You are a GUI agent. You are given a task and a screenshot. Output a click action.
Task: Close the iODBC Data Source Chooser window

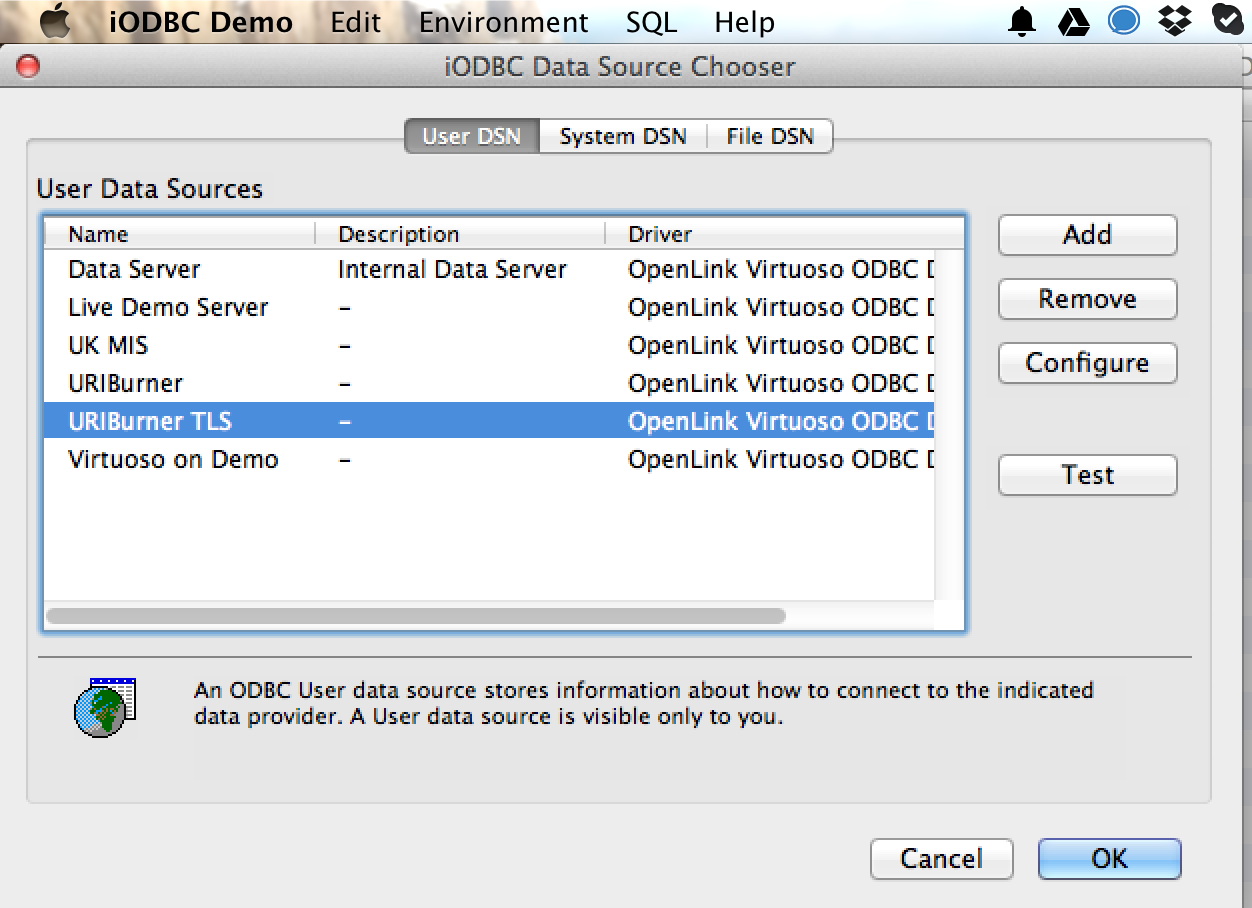pos(28,67)
